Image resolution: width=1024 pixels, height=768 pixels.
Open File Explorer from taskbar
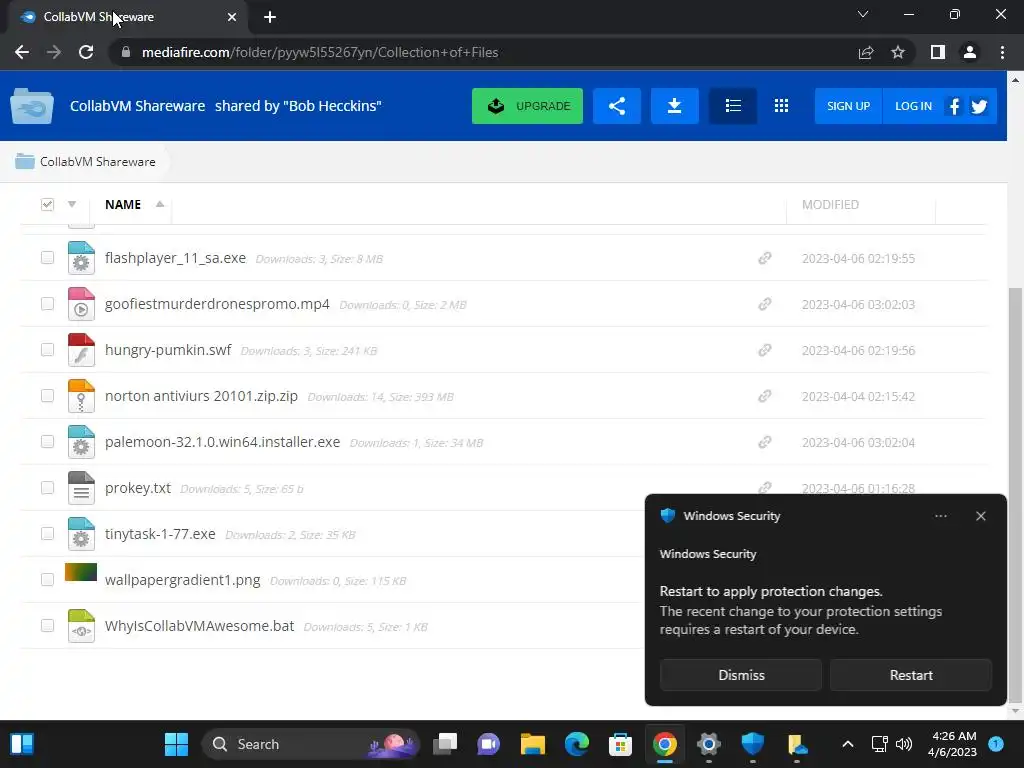tap(533, 744)
